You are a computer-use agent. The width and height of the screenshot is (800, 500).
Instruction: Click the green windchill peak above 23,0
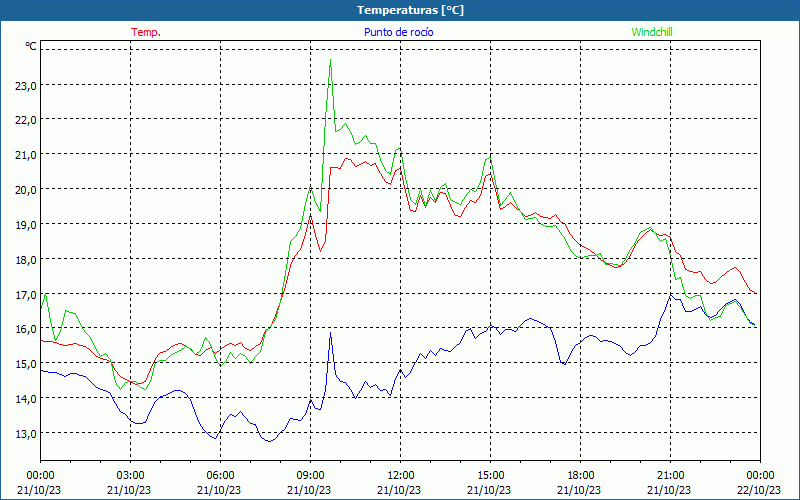pos(331,60)
